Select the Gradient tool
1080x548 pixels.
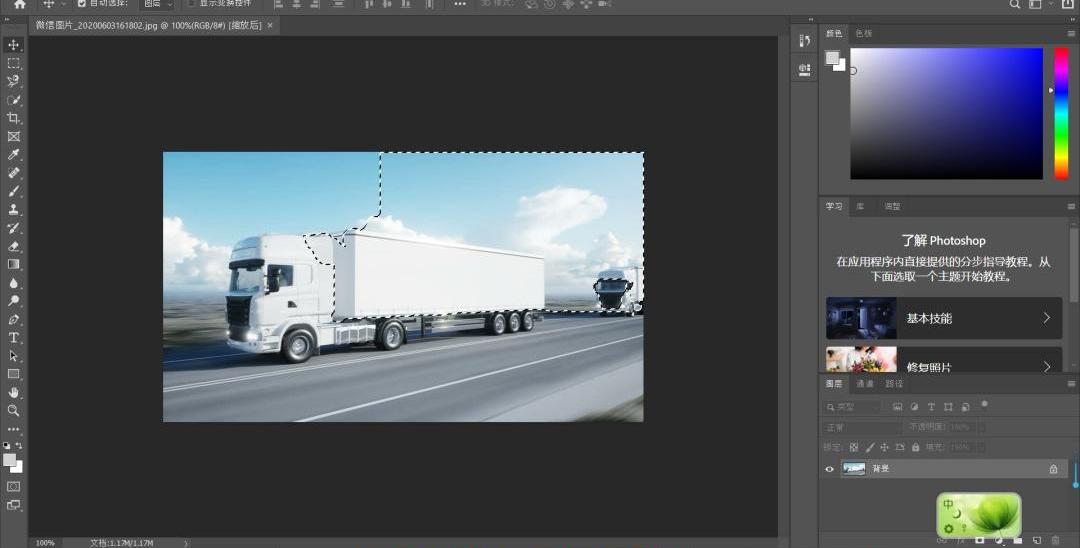point(13,264)
